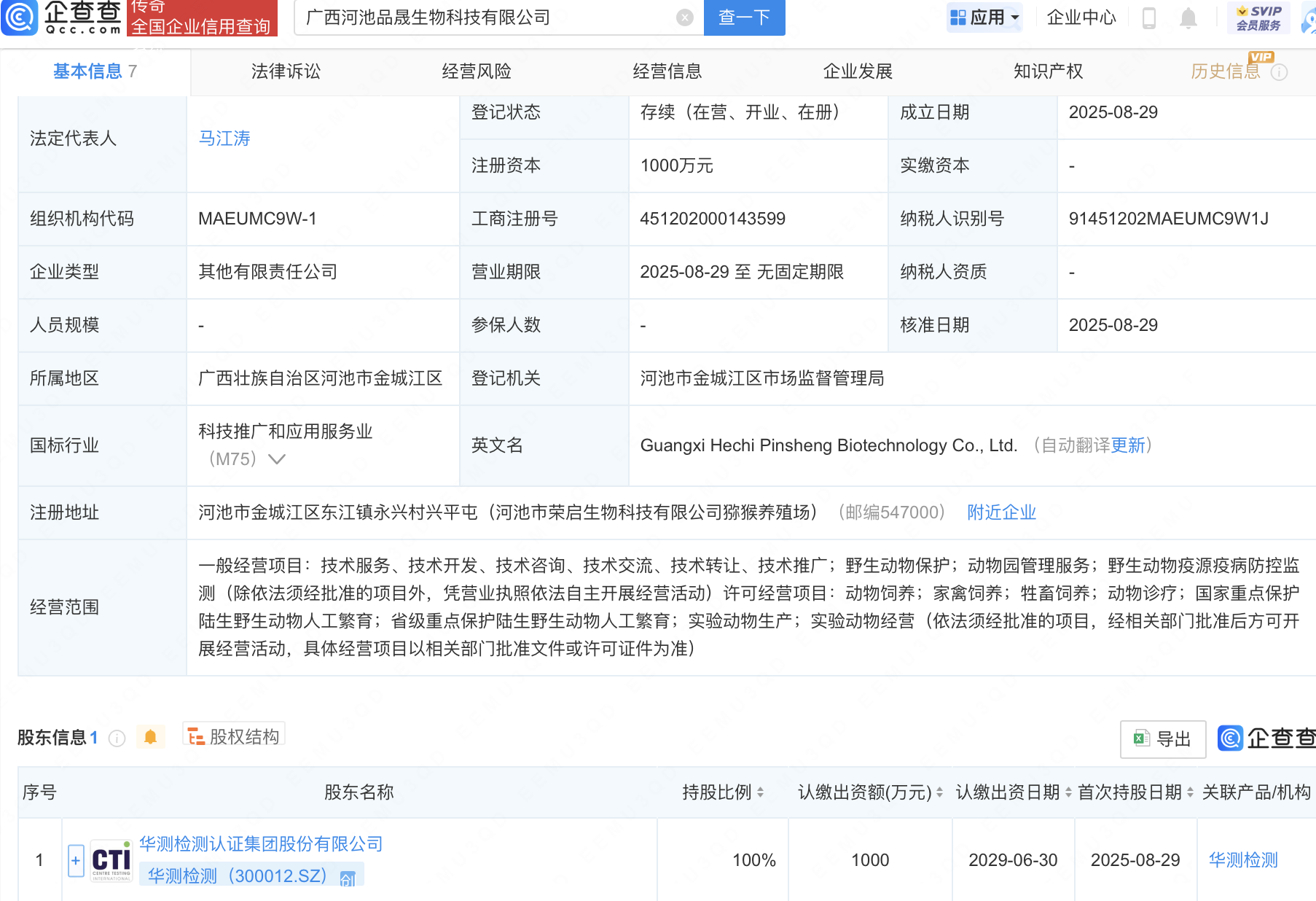Open SVIP 会员服务
Viewport: 1316px width, 901px height.
(x=1258, y=17)
